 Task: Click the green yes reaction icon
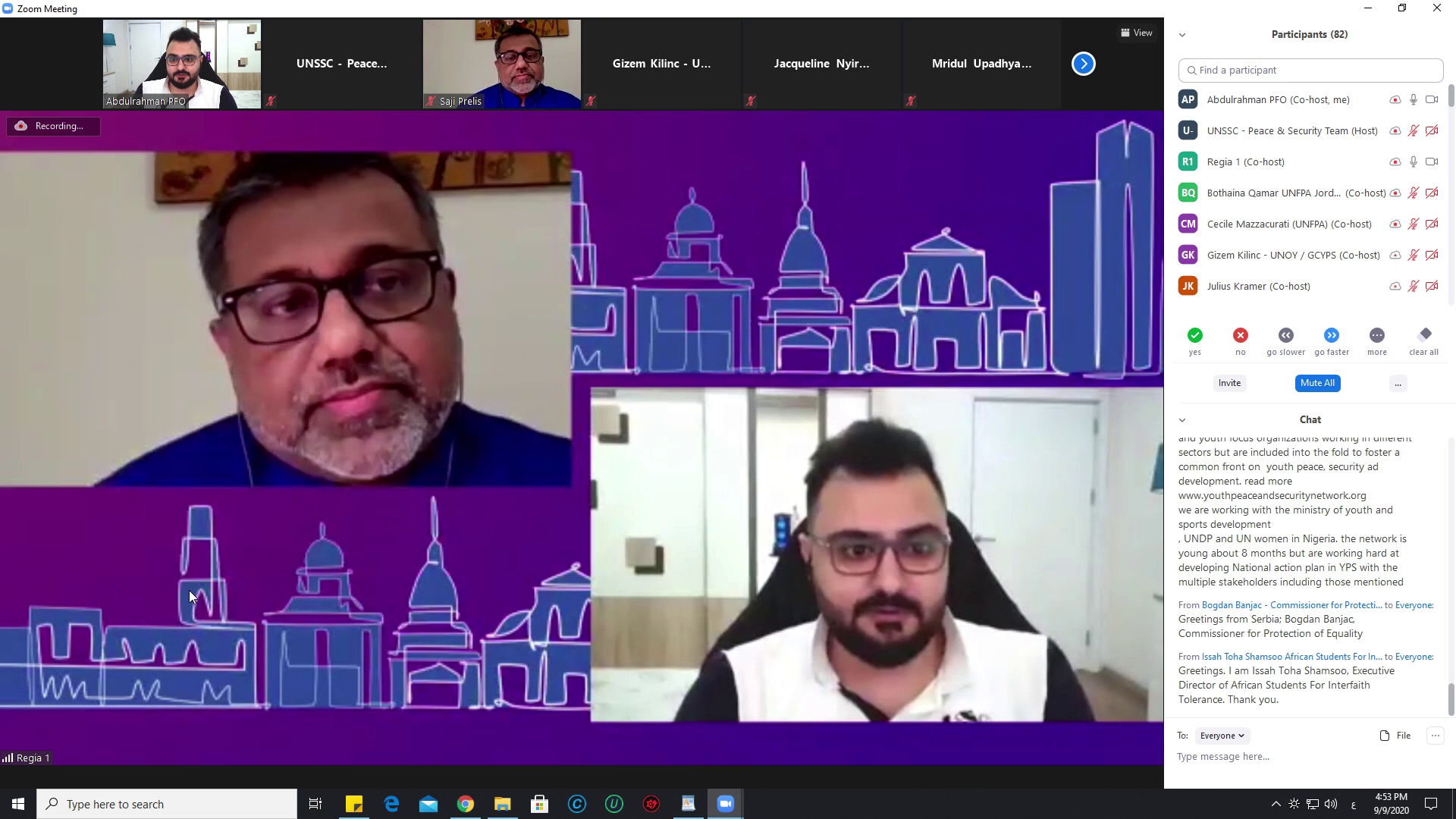tap(1195, 335)
